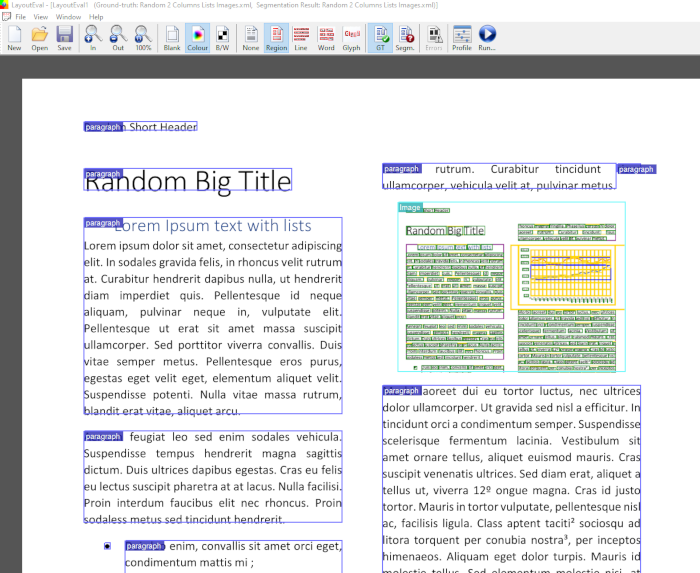Zoom out with the Out magnifier

(118, 38)
